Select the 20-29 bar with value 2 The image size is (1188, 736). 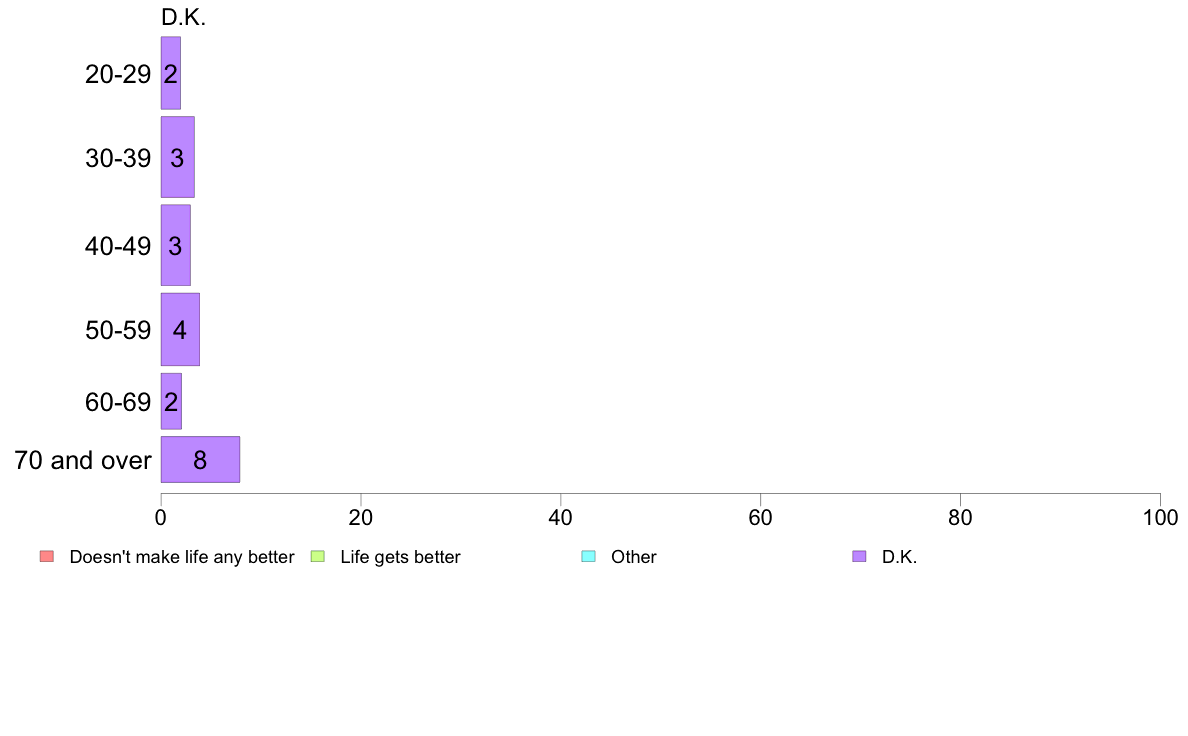[x=170, y=74]
